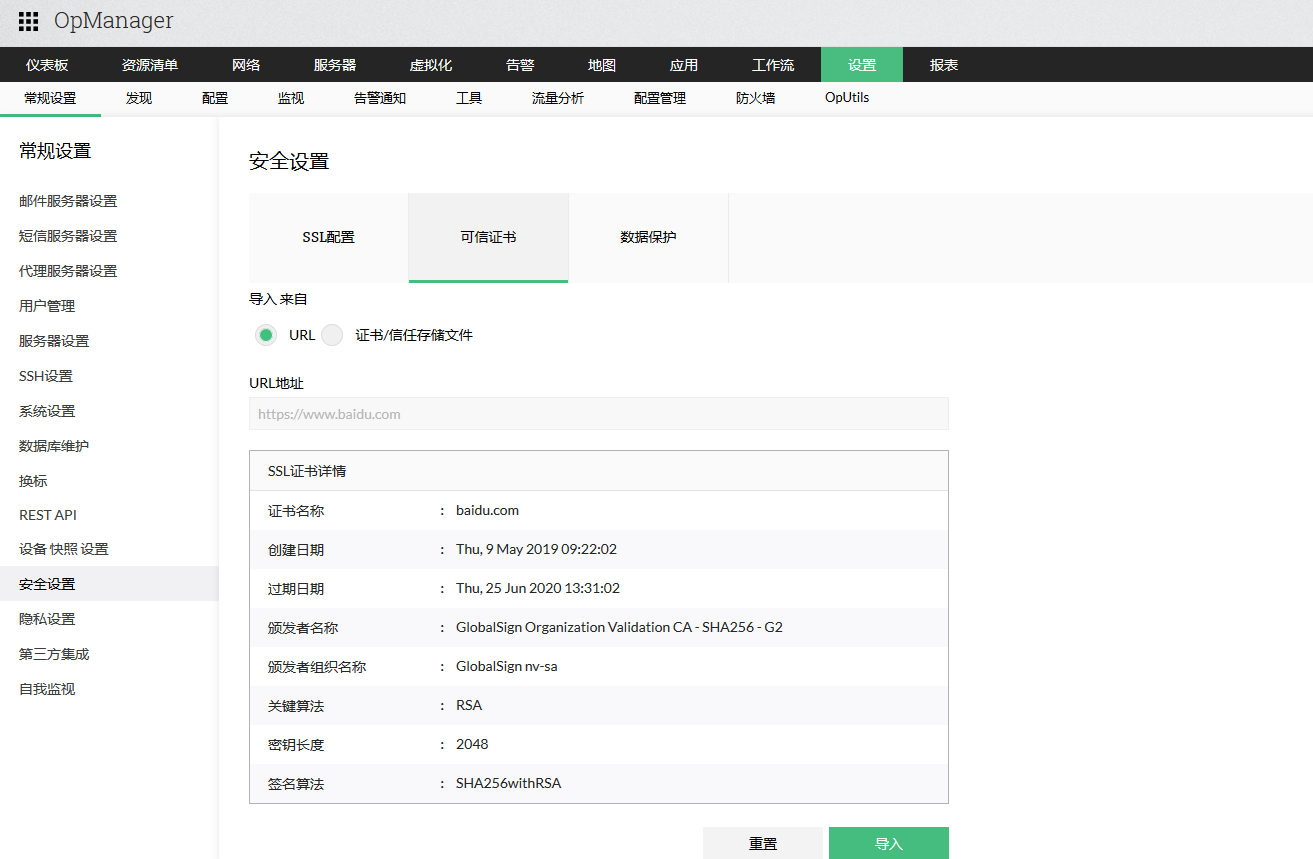Image resolution: width=1313 pixels, height=859 pixels.
Task: Select 用户管理 in the left sidebar
Action: (46, 305)
